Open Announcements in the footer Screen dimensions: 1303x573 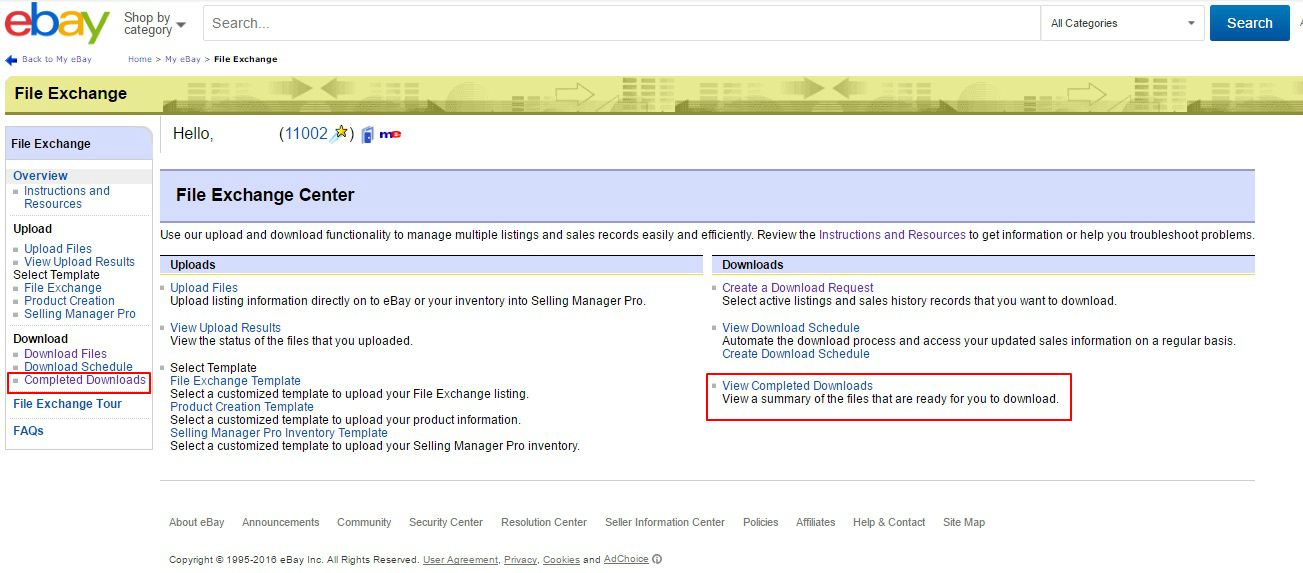point(281,522)
